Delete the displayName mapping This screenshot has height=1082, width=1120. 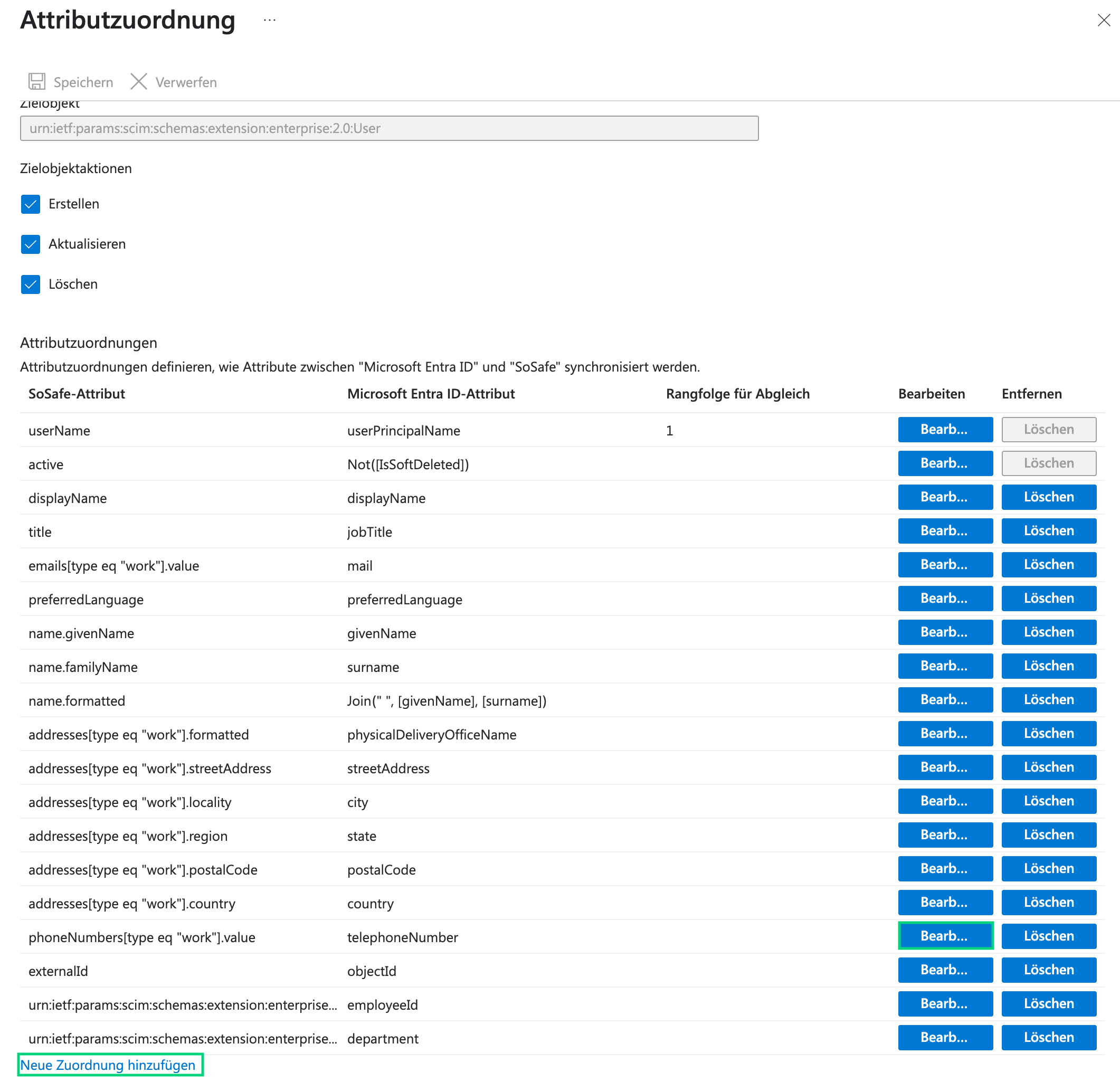[1048, 497]
